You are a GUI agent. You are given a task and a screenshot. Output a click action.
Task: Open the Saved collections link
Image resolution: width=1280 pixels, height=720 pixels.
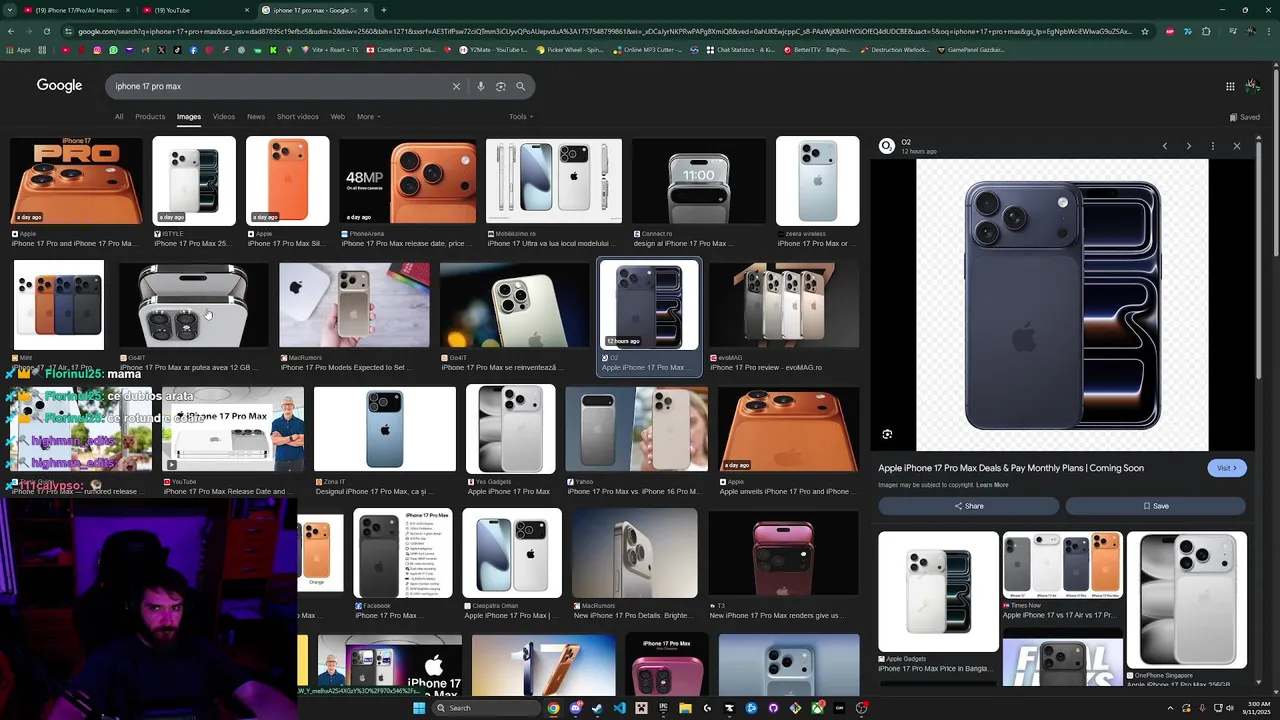coord(1245,117)
